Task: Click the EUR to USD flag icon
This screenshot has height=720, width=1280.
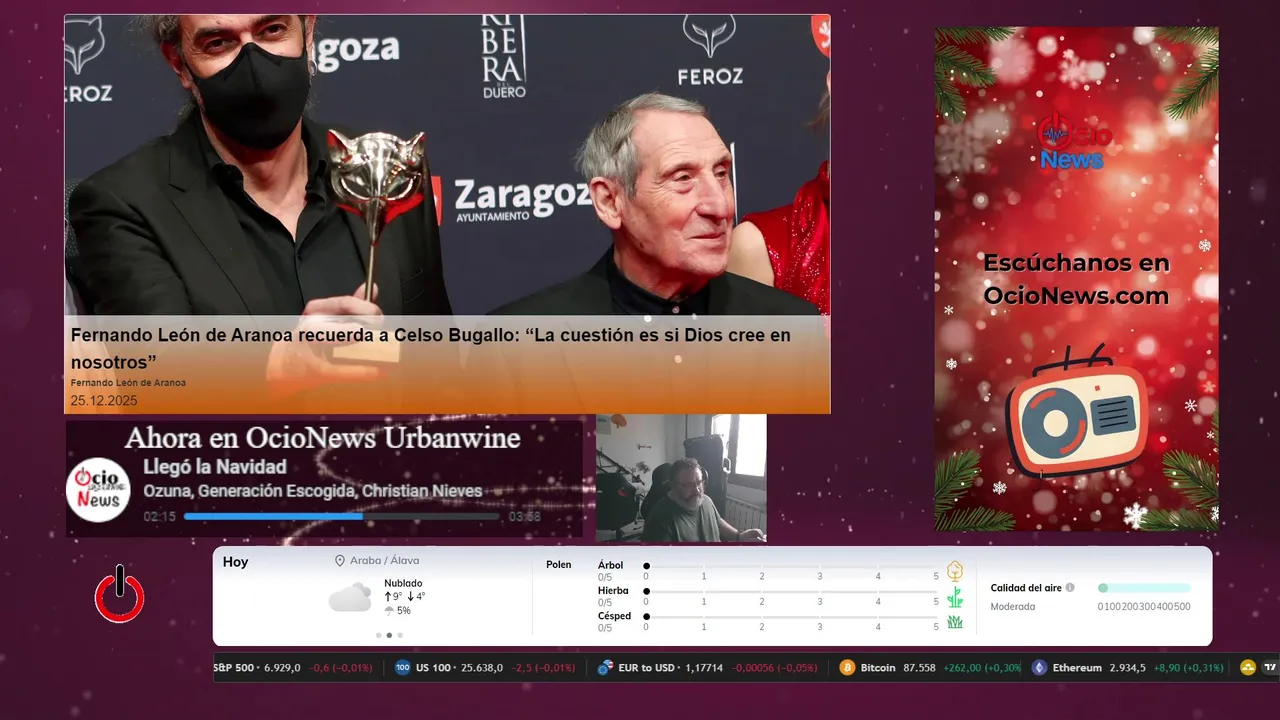Action: pos(605,667)
